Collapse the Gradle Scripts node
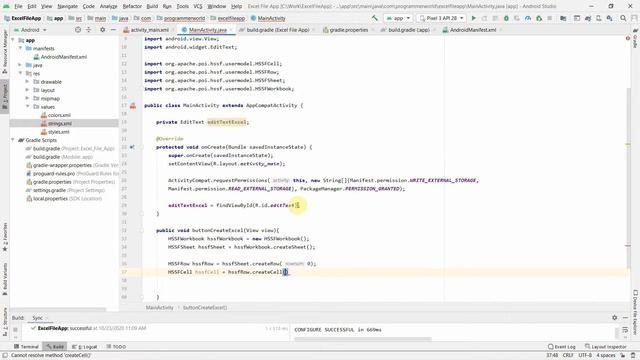Image resolution: width=640 pixels, height=360 pixels. click(13, 140)
